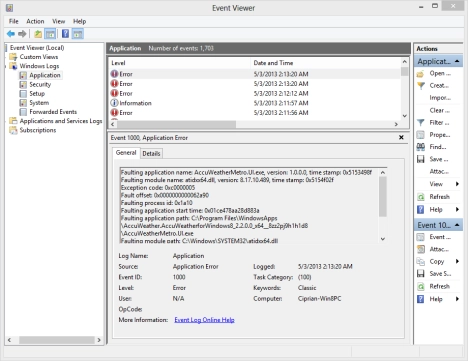Viewport: 468px width, 361px height.
Task: Open the Action menu
Action: [x=35, y=21]
